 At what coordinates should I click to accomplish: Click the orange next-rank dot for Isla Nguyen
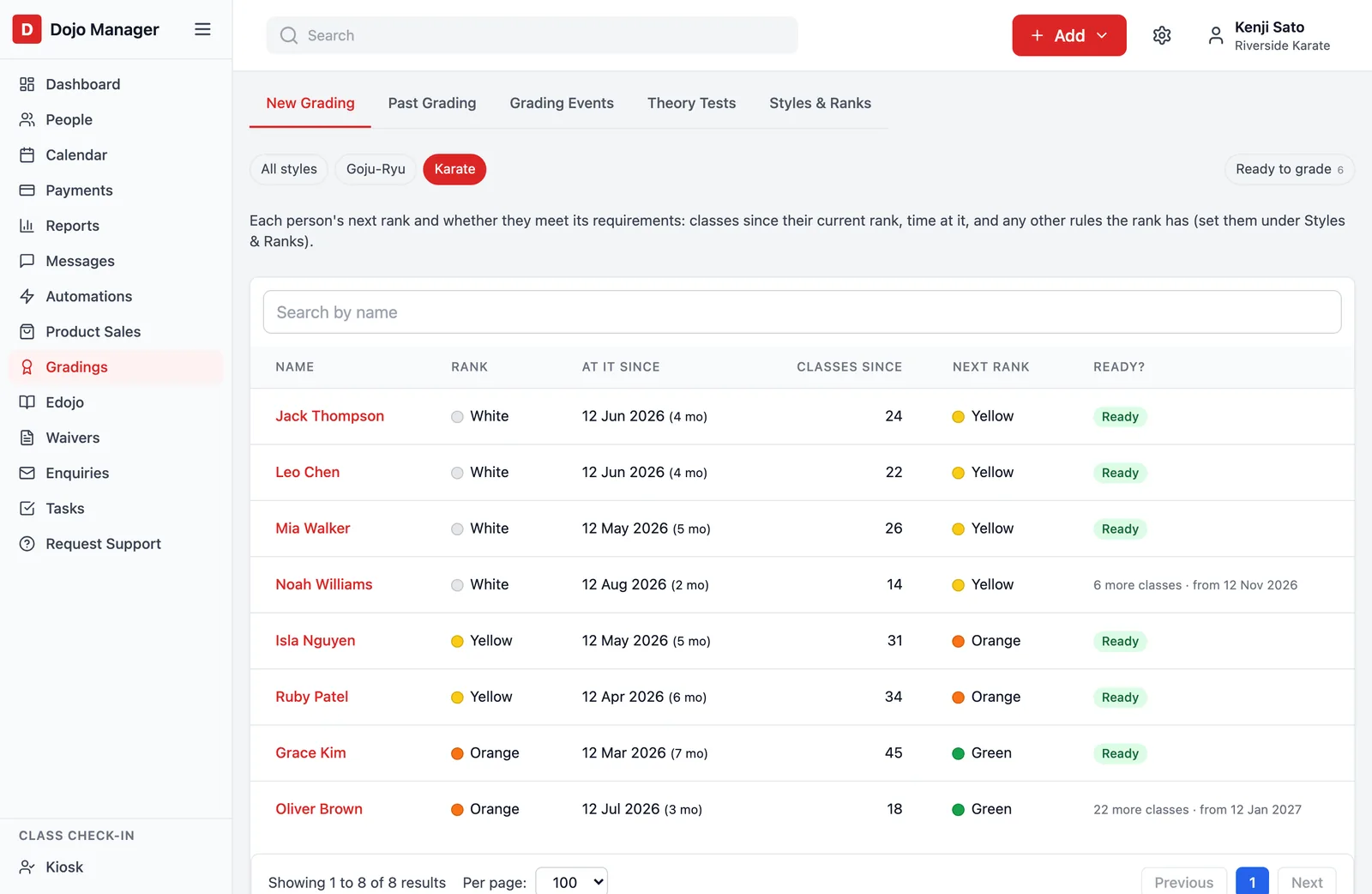(959, 641)
